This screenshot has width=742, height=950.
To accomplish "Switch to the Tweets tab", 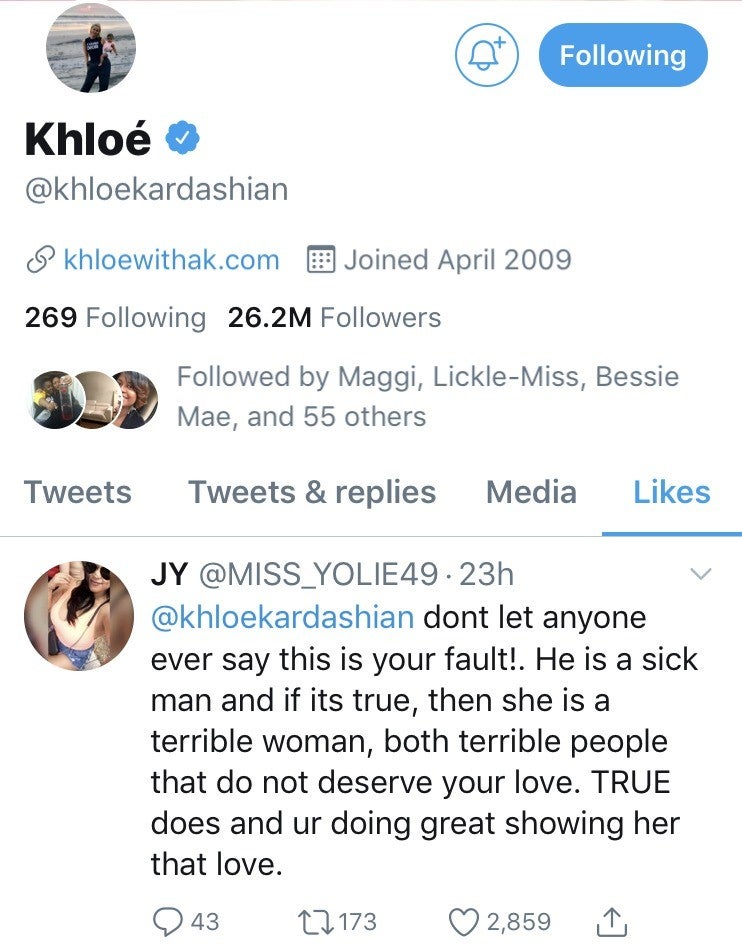I will pyautogui.click(x=78, y=492).
